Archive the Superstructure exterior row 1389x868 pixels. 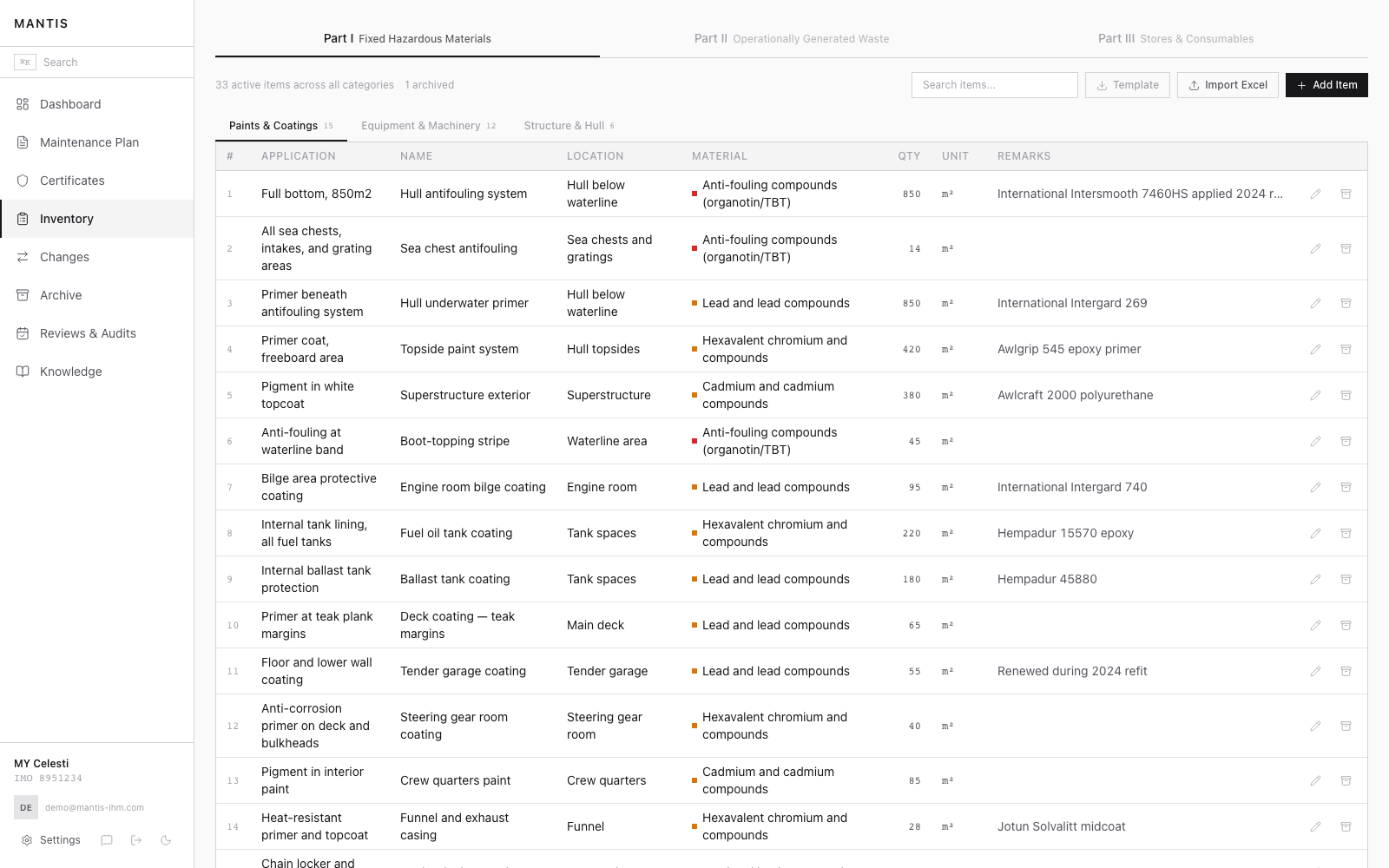point(1346,395)
